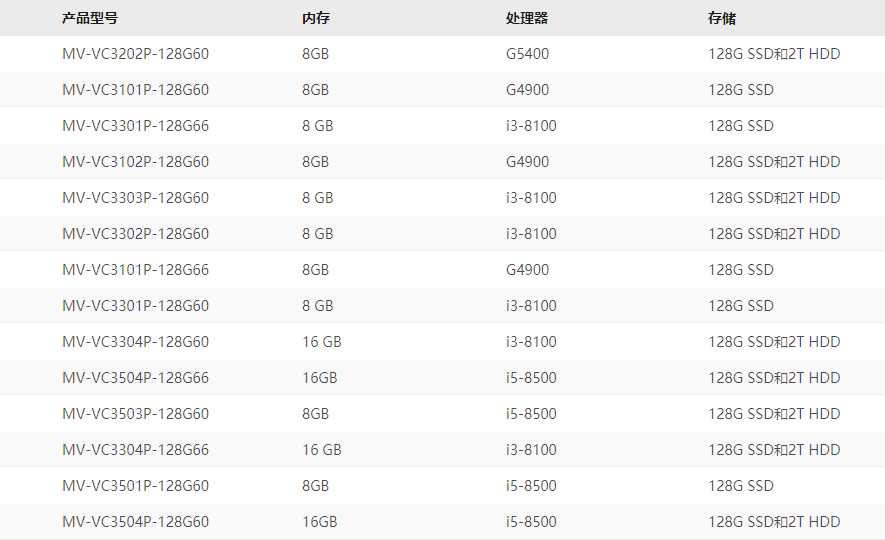Select model MV-VC3303P-128G60

135,198
